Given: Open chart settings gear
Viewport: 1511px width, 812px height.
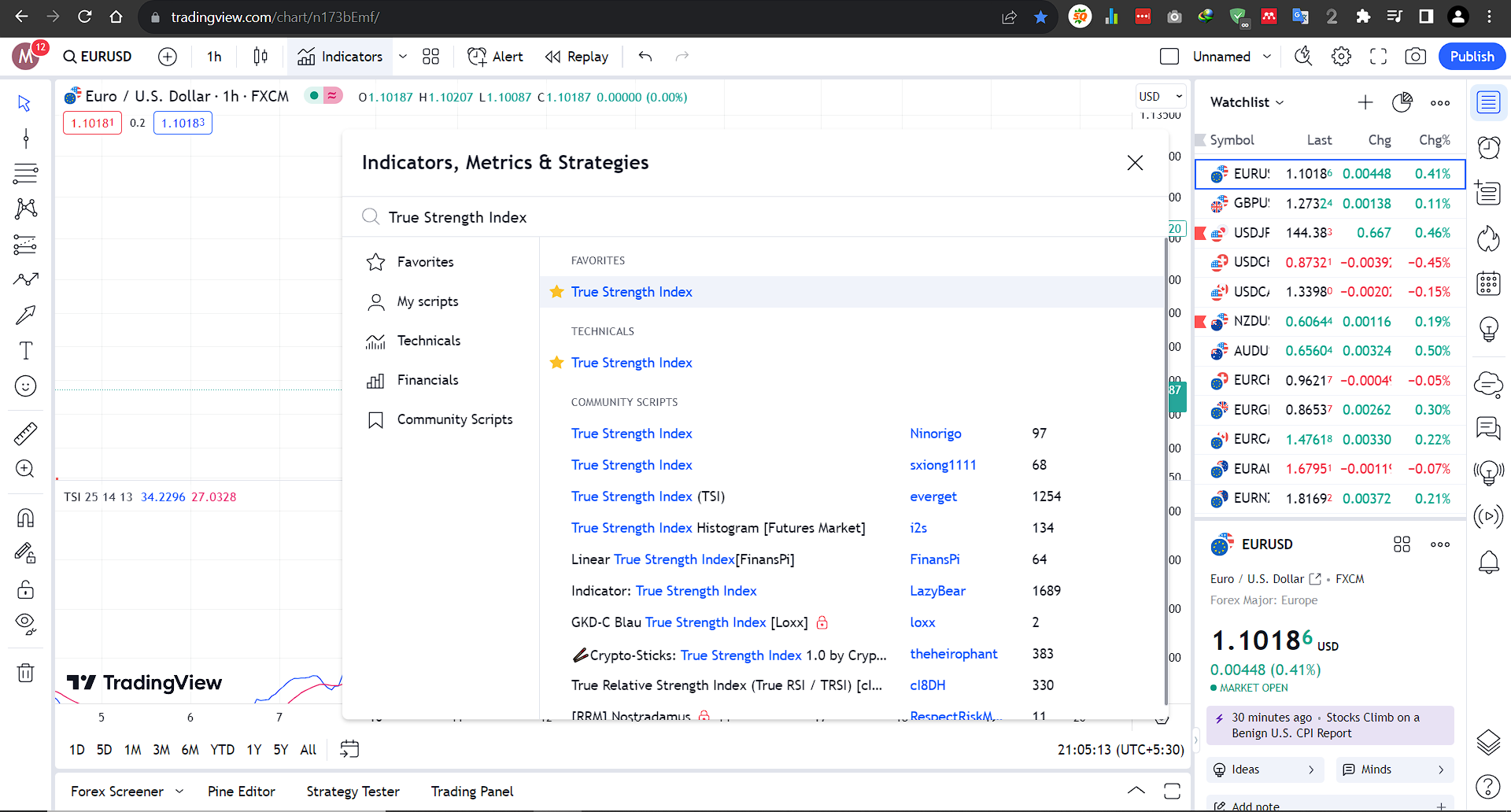Looking at the screenshot, I should click(1341, 57).
